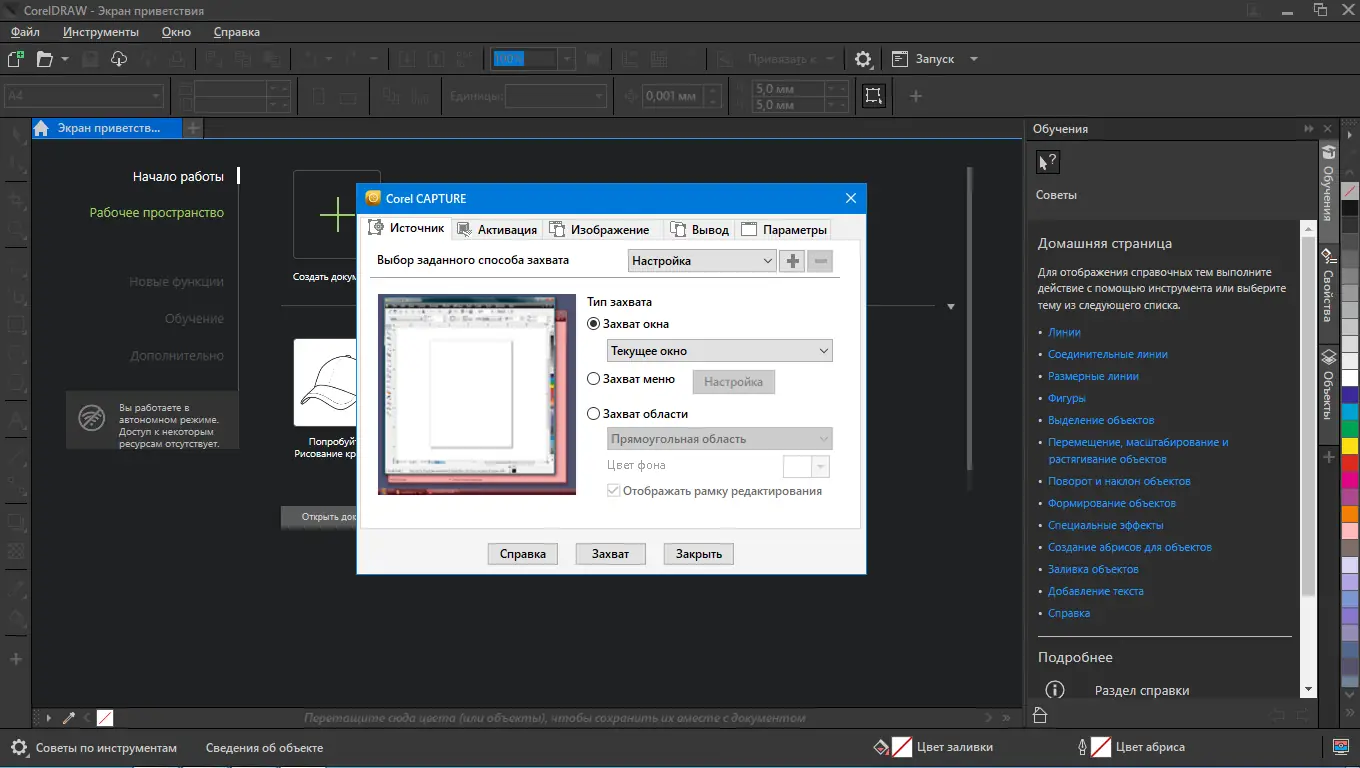Switch to the Активация tab
This screenshot has height=768, width=1360.
click(x=497, y=229)
